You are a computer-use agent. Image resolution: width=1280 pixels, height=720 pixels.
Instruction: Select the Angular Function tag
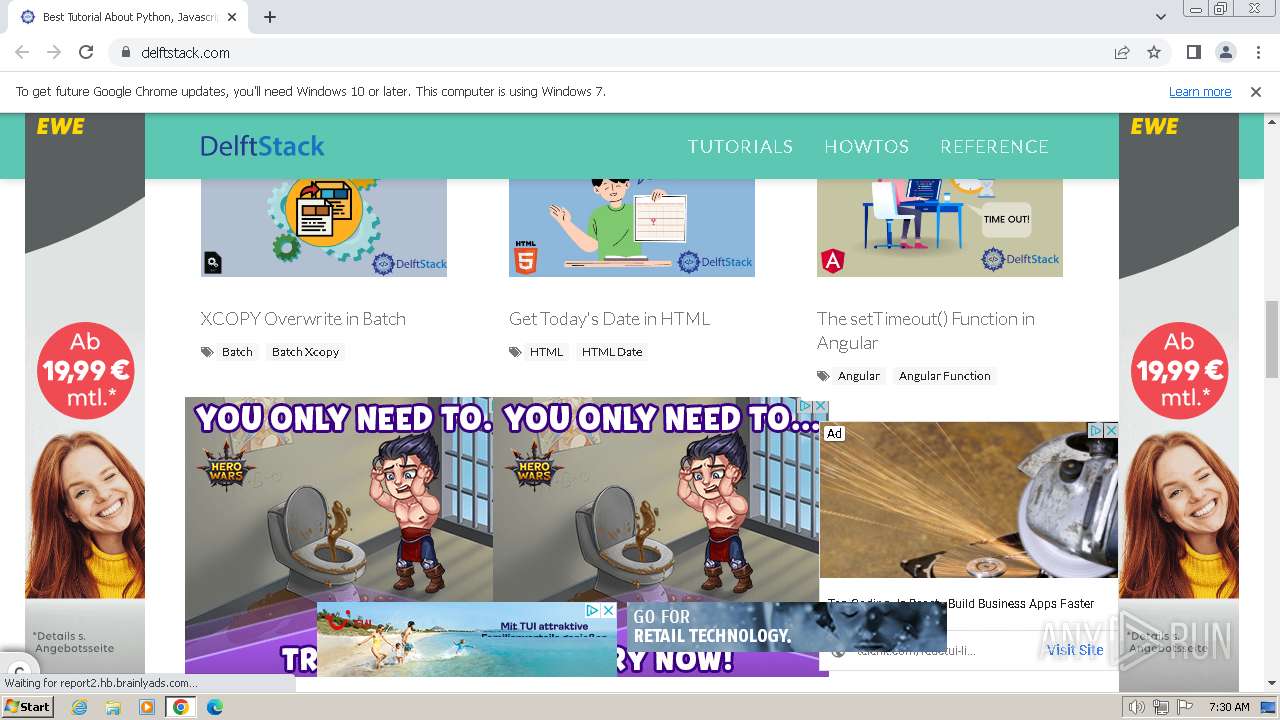point(944,376)
